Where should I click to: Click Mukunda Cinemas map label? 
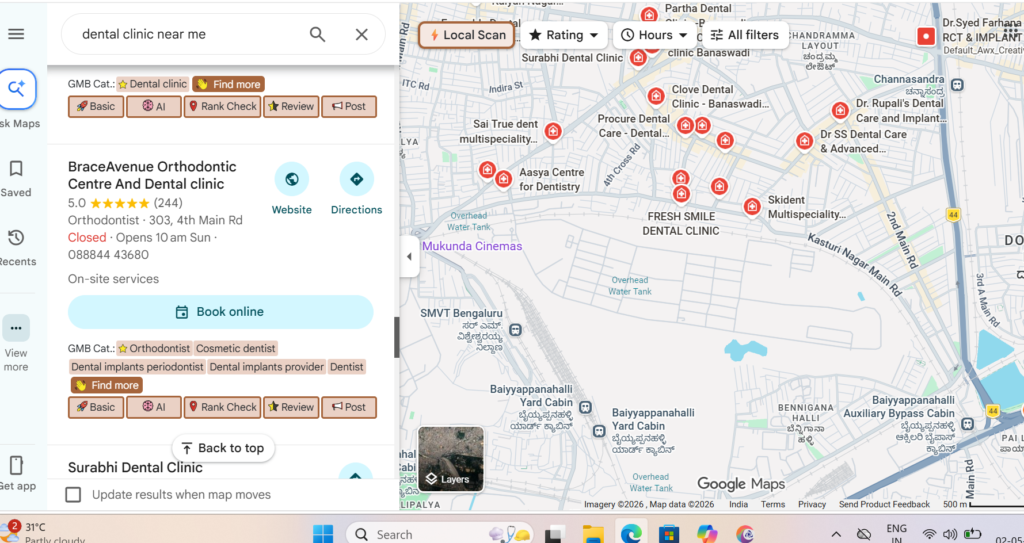point(472,246)
